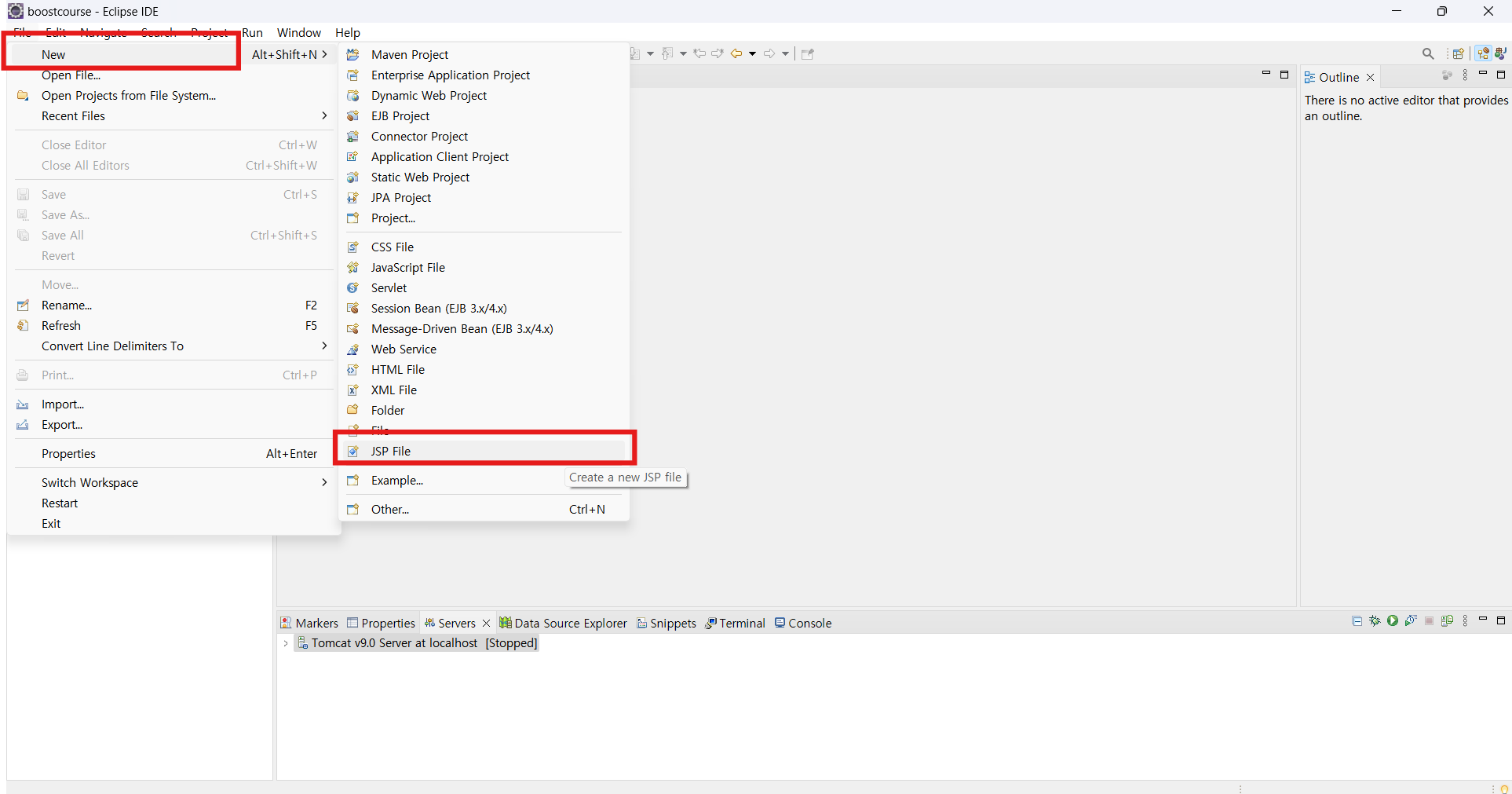Open Other... wizard entry

484,510
